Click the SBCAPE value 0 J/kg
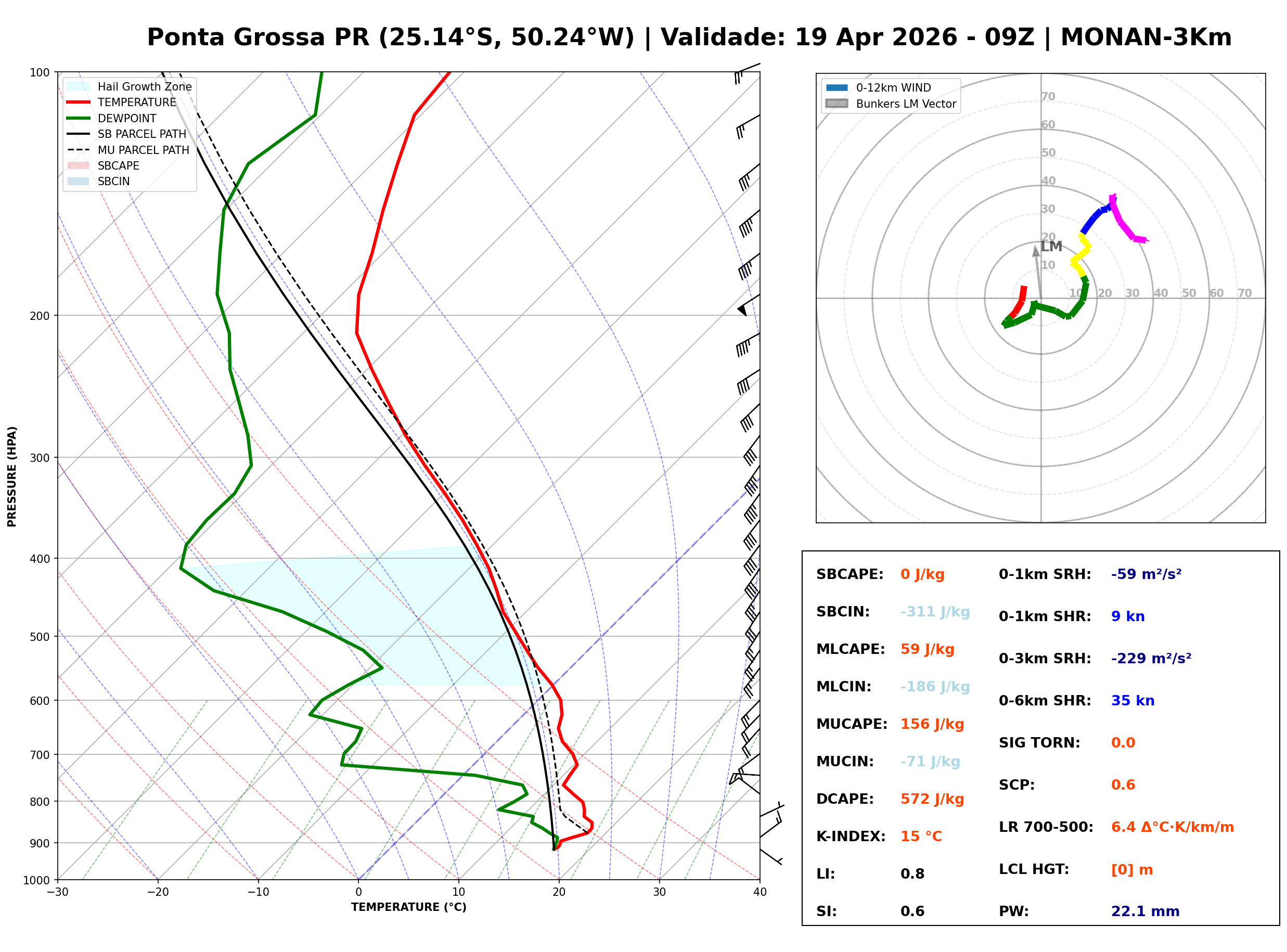The width and height of the screenshot is (1287, 952). pos(923,574)
